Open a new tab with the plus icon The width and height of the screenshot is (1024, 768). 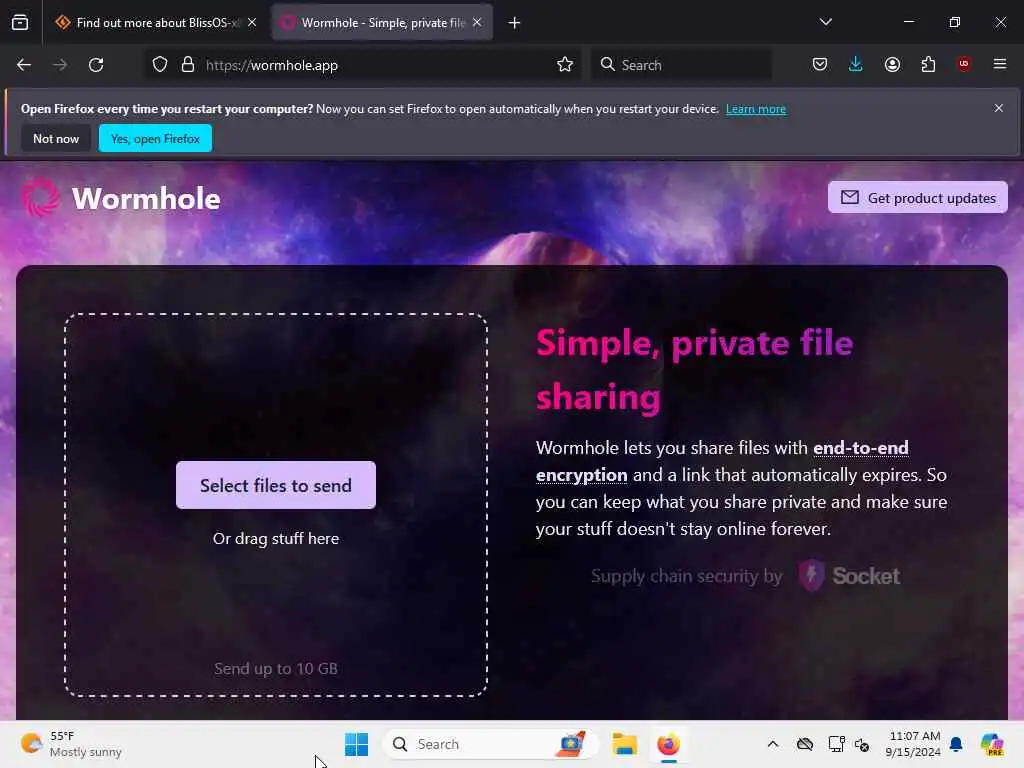pos(515,23)
